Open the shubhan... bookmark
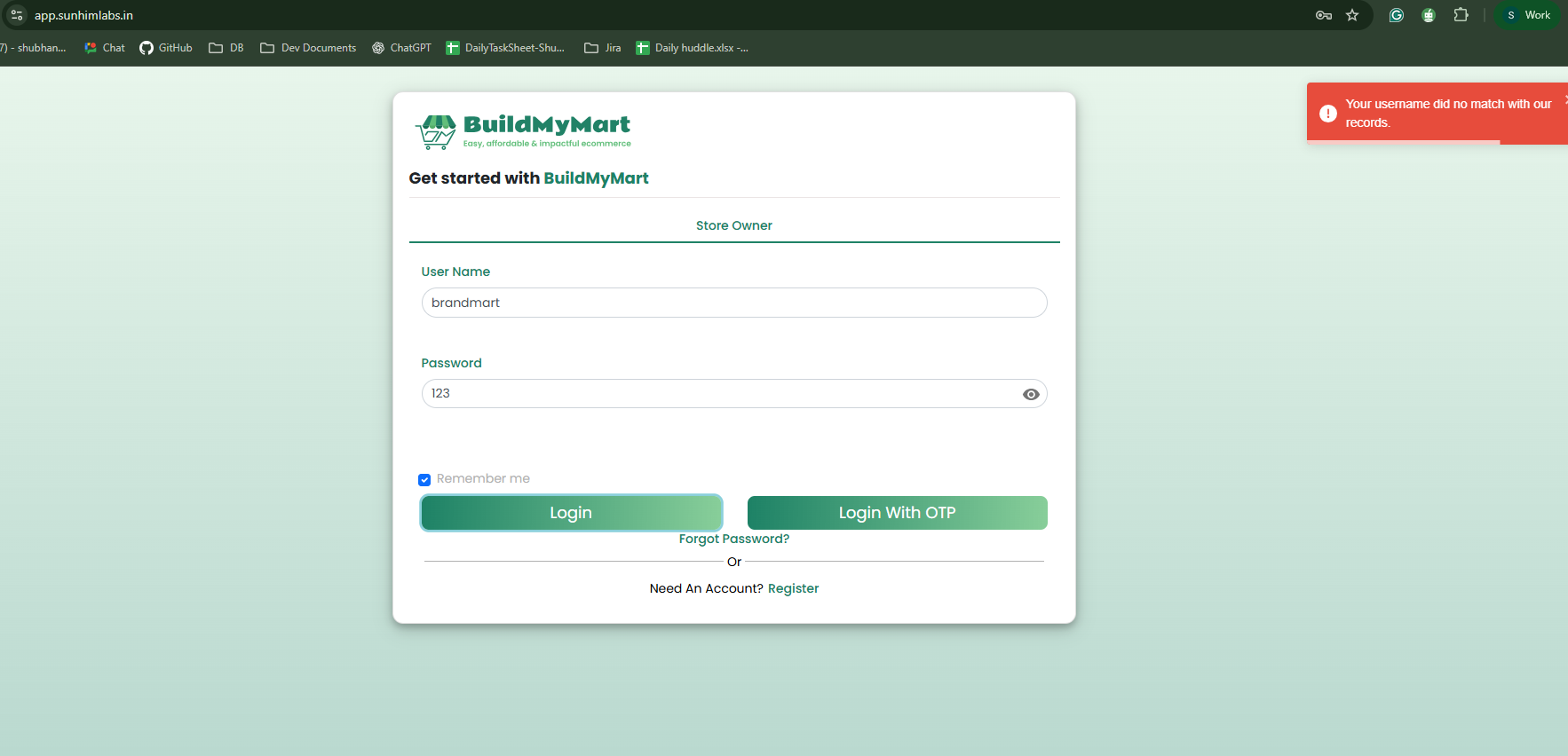Viewport: 1568px width, 756px height. coord(34,48)
